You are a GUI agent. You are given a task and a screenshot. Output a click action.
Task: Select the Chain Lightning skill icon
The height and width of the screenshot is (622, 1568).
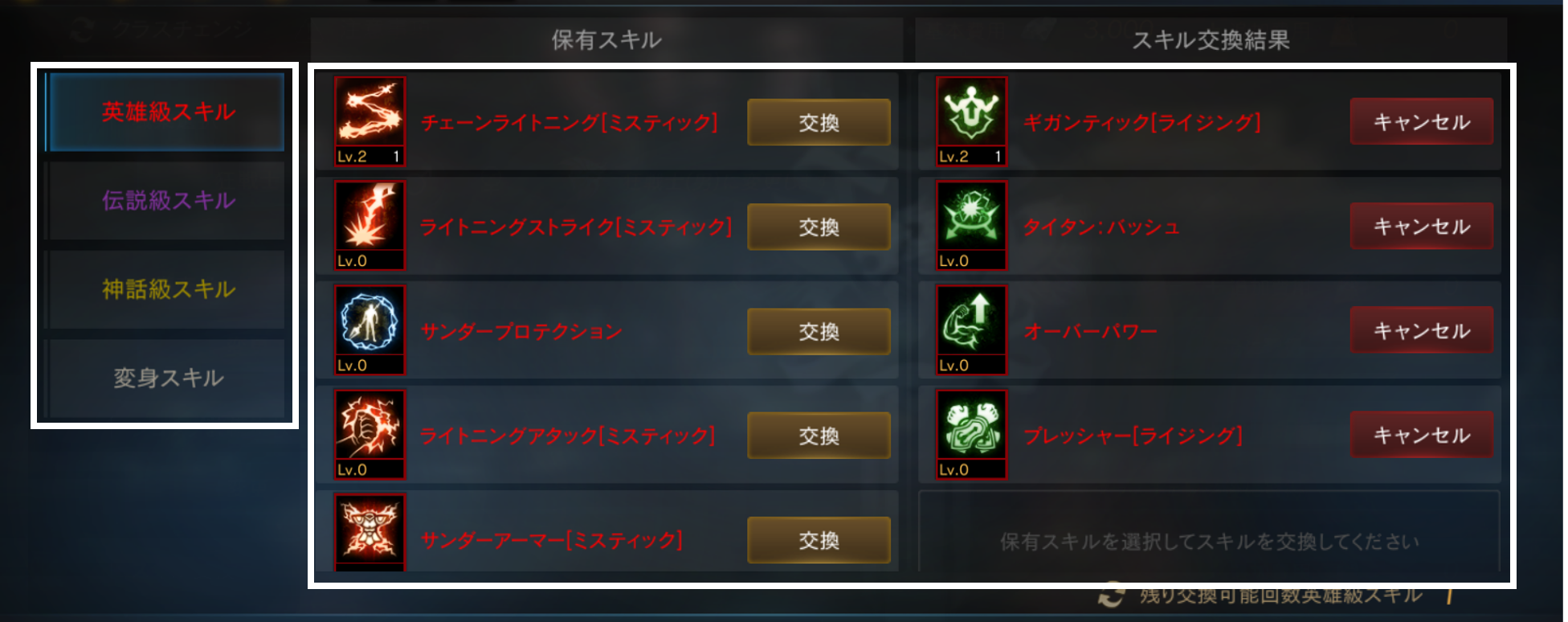tap(370, 121)
